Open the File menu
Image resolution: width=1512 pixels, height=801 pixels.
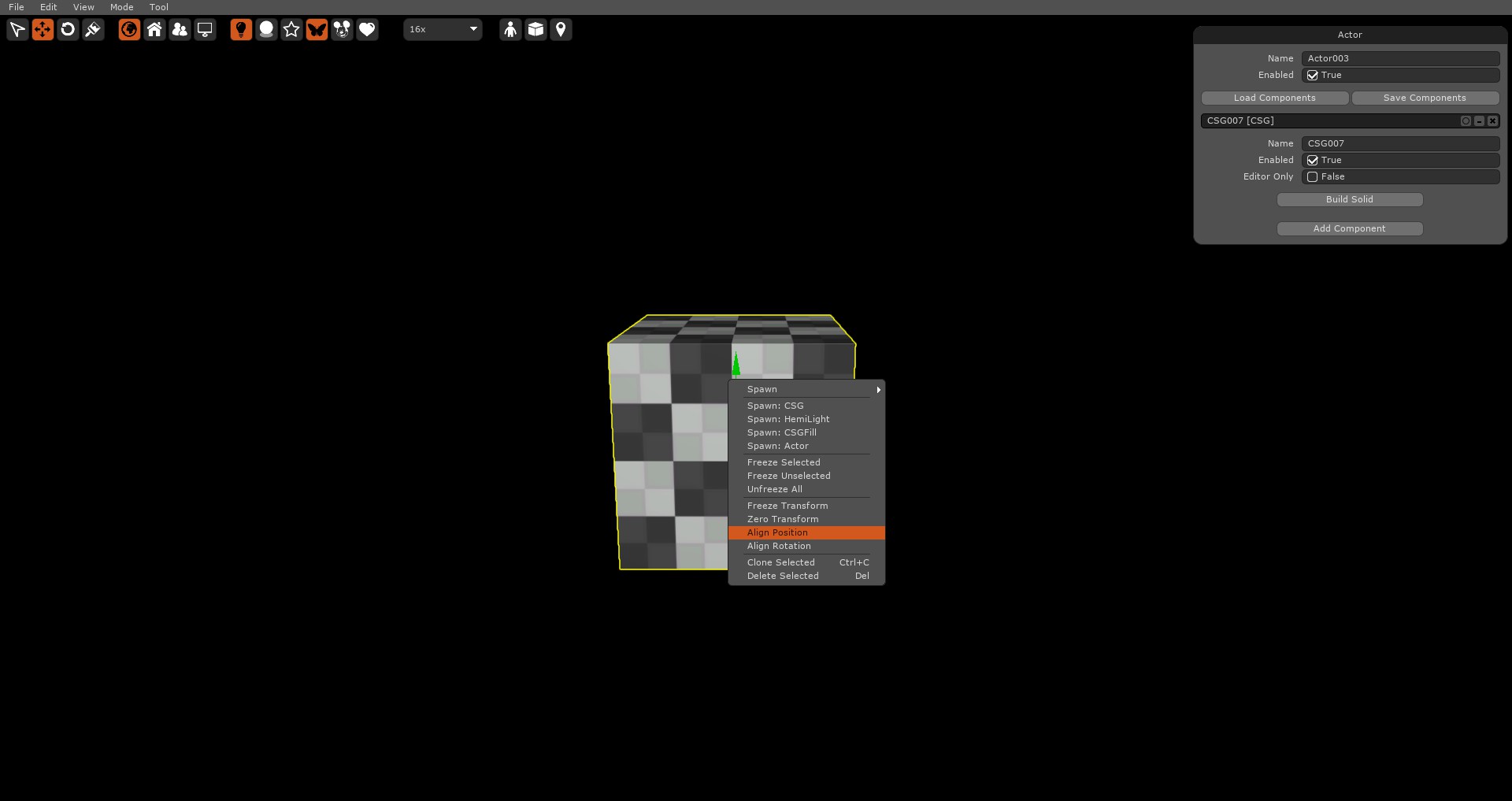pyautogui.click(x=17, y=7)
